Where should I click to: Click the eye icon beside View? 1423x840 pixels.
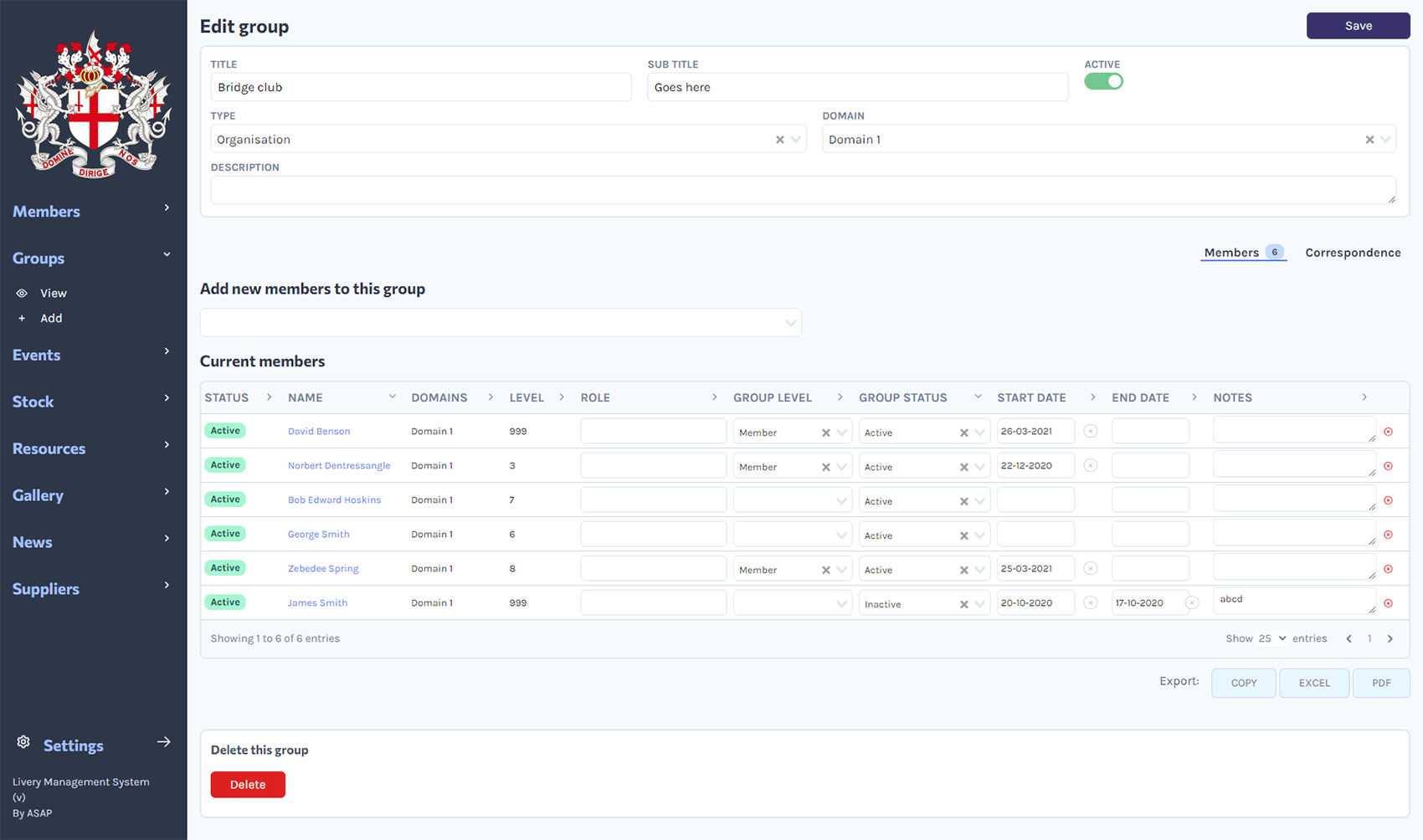coord(22,294)
